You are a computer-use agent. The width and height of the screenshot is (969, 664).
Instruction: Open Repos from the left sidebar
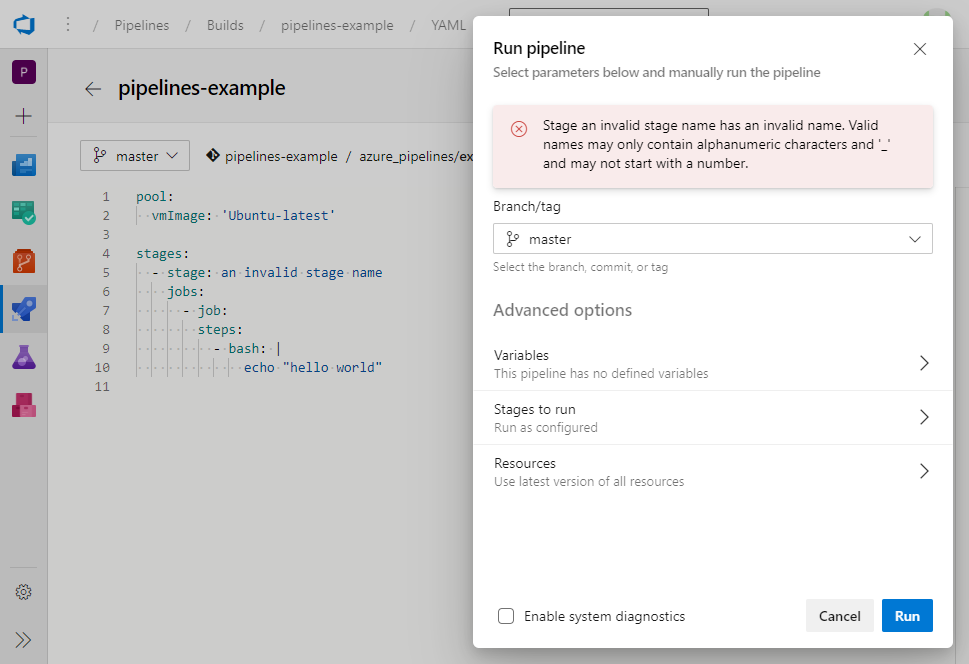[x=23, y=261]
